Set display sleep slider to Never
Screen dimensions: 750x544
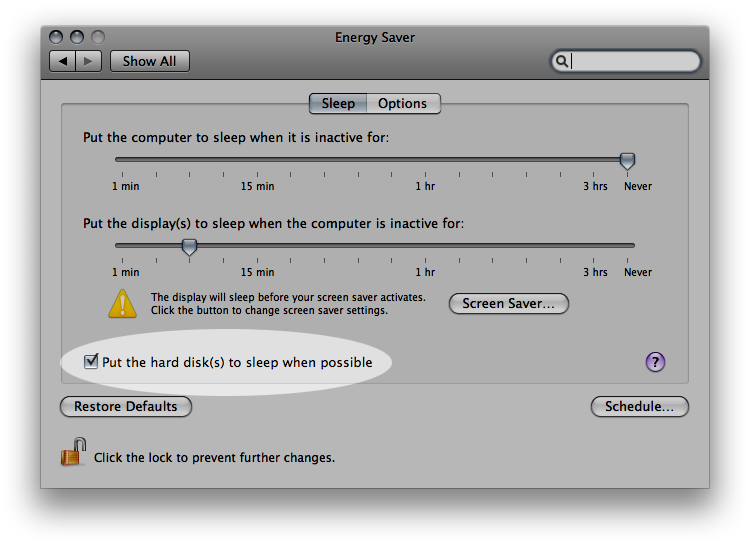point(628,245)
